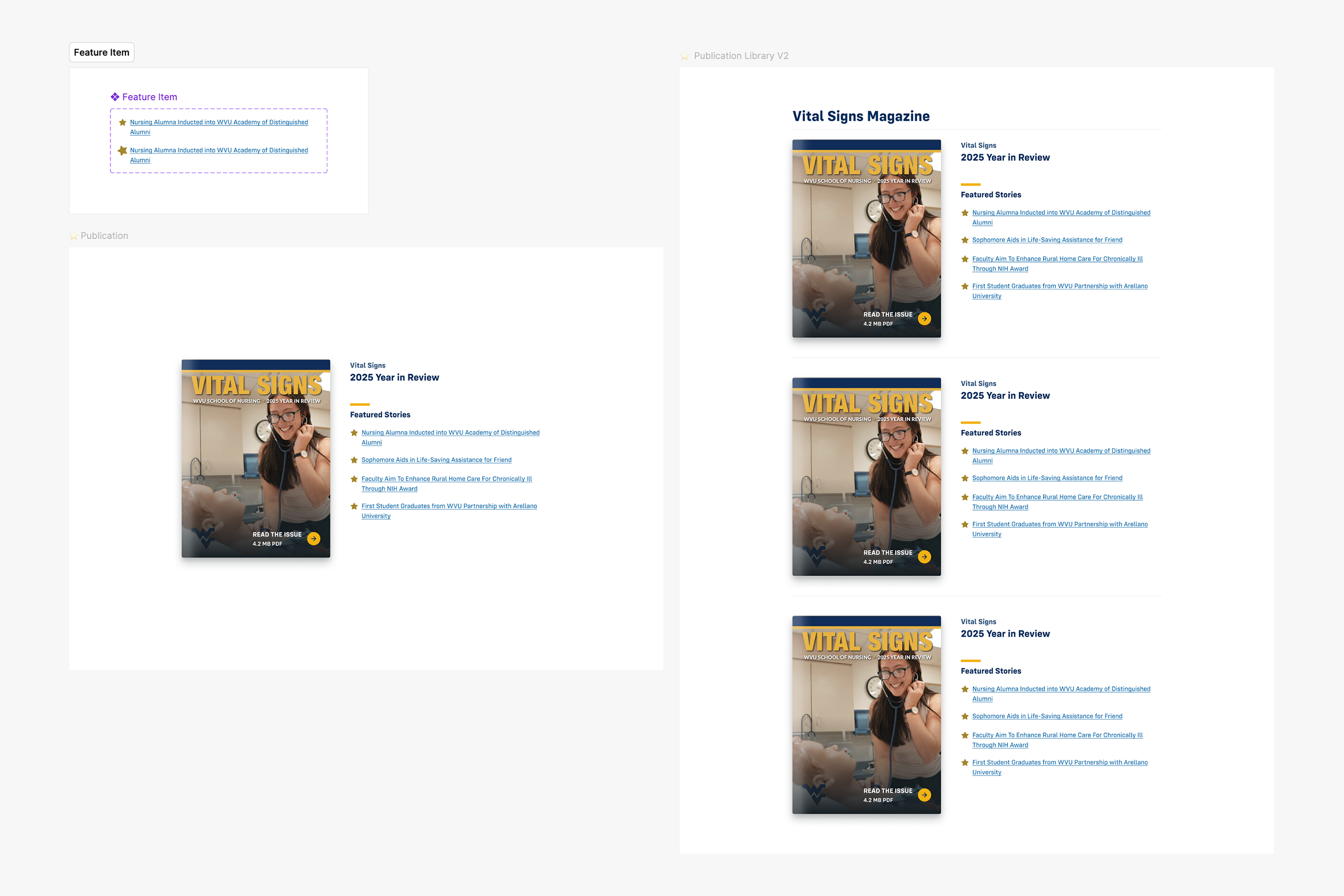Select Featured Stories heading in middle Library card
Viewport: 1344px width, 896px height.
991,433
